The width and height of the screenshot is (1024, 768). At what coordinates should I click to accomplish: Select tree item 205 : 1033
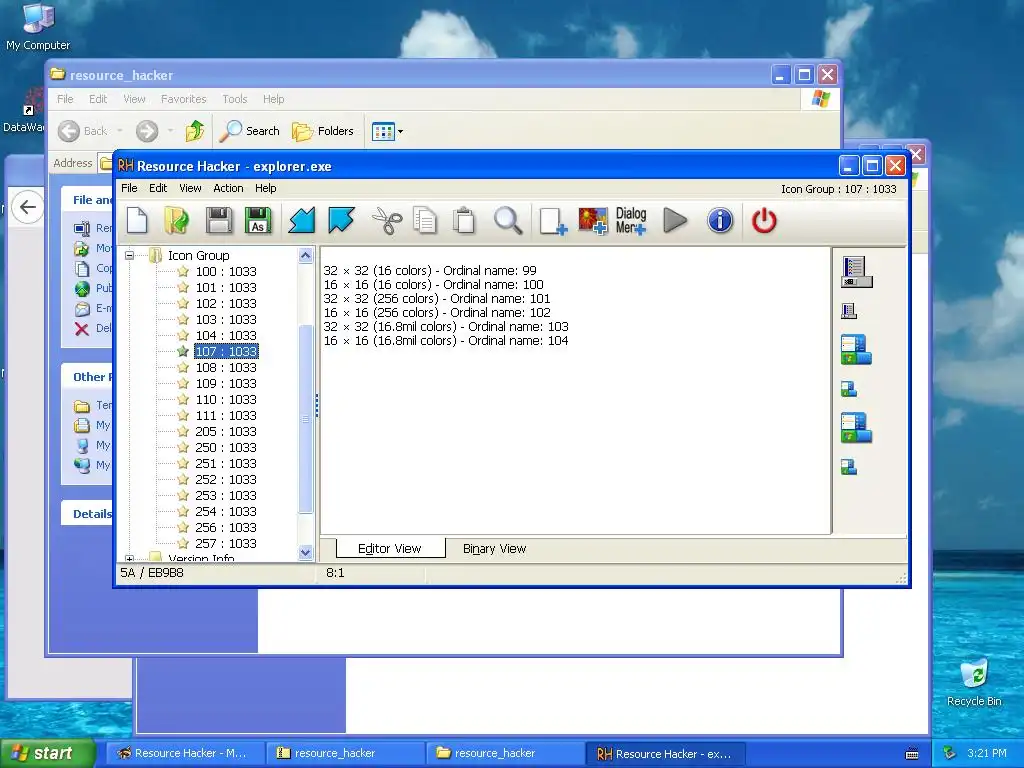[x=226, y=431]
